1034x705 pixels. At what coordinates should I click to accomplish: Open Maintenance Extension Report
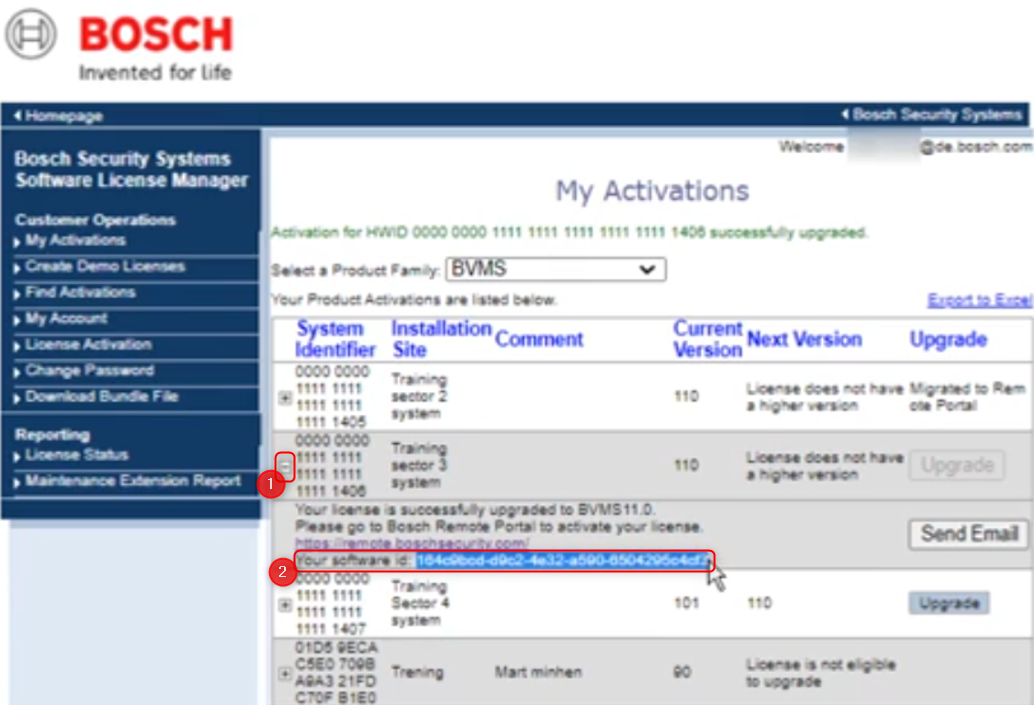(x=133, y=481)
